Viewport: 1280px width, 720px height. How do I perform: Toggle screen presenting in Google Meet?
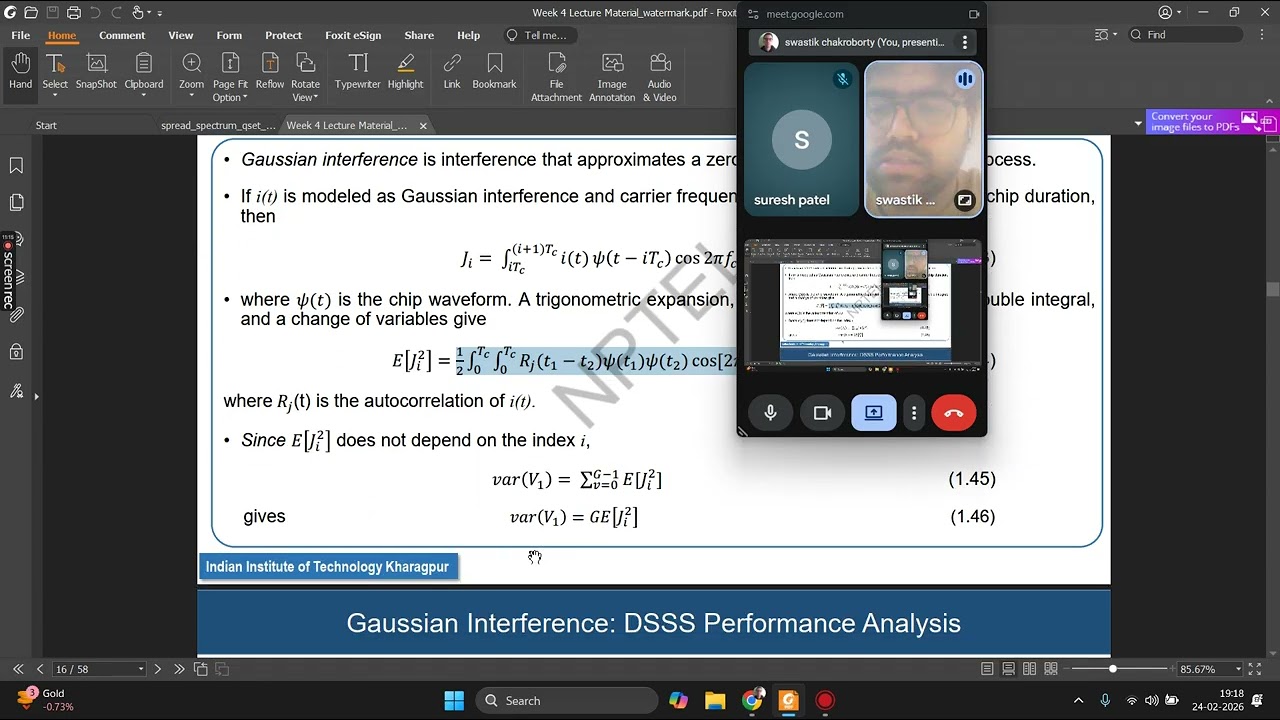[874, 413]
